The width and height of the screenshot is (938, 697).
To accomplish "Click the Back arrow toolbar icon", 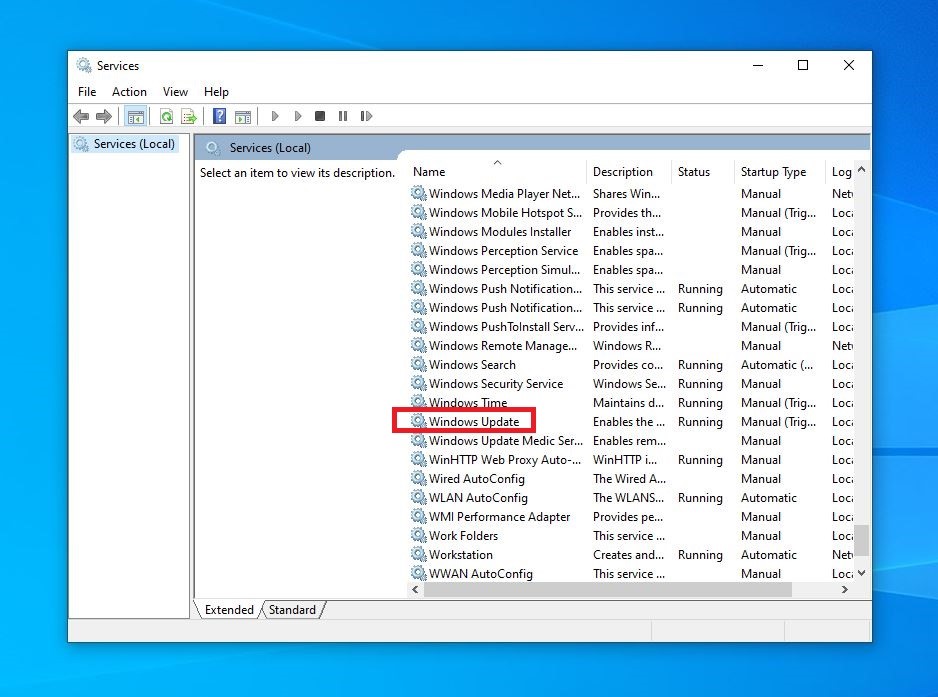I will click(81, 117).
